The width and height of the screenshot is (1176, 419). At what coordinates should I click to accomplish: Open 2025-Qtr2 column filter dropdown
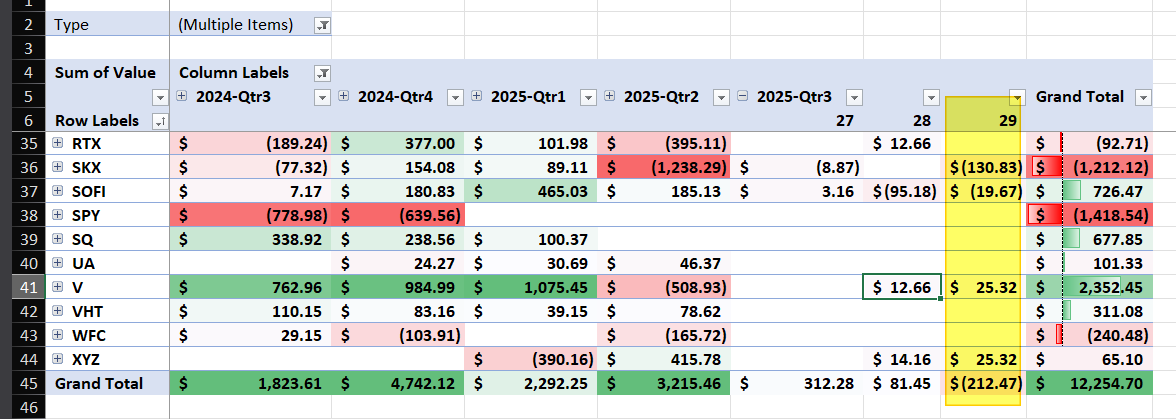722,97
